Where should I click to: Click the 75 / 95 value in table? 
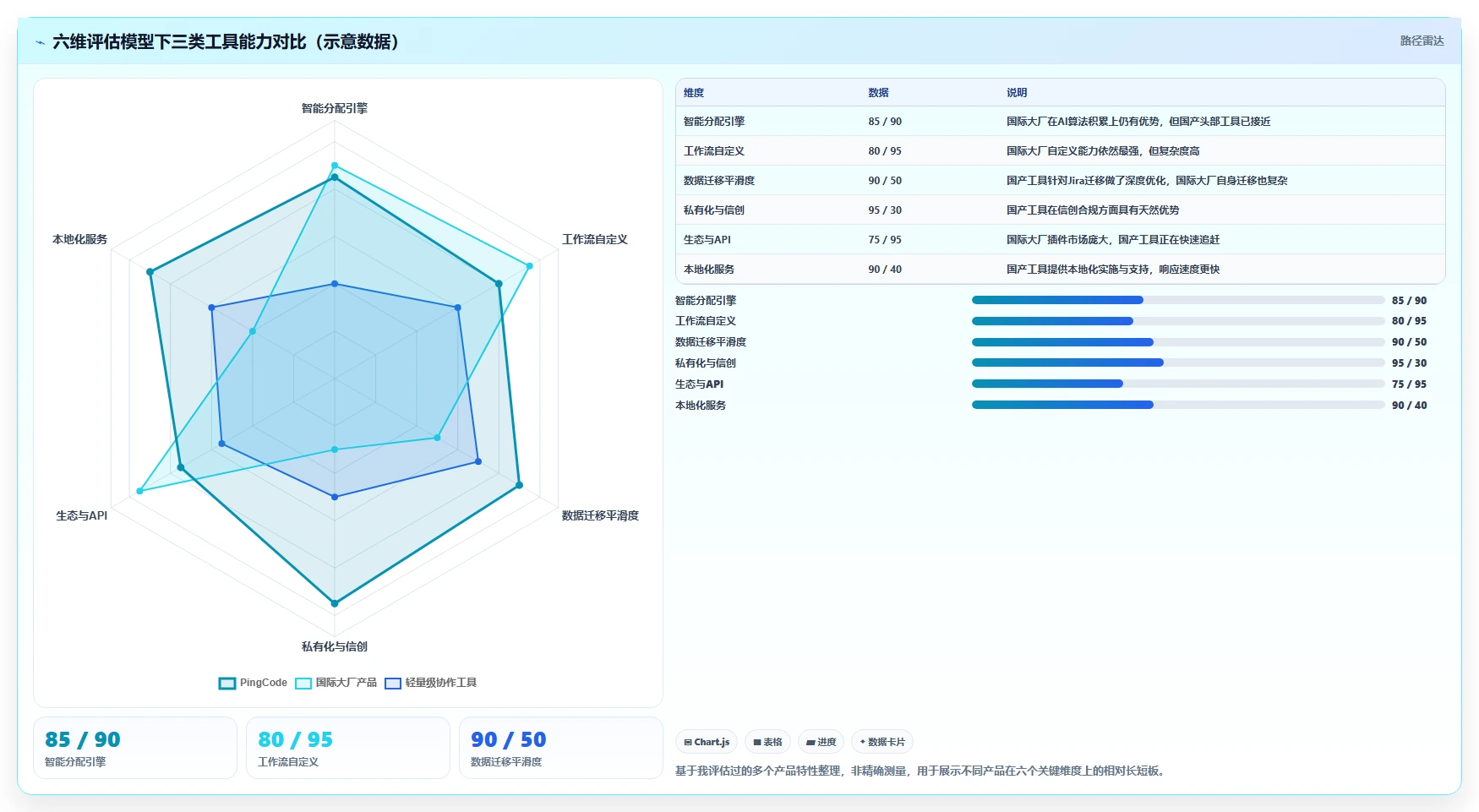coord(885,240)
